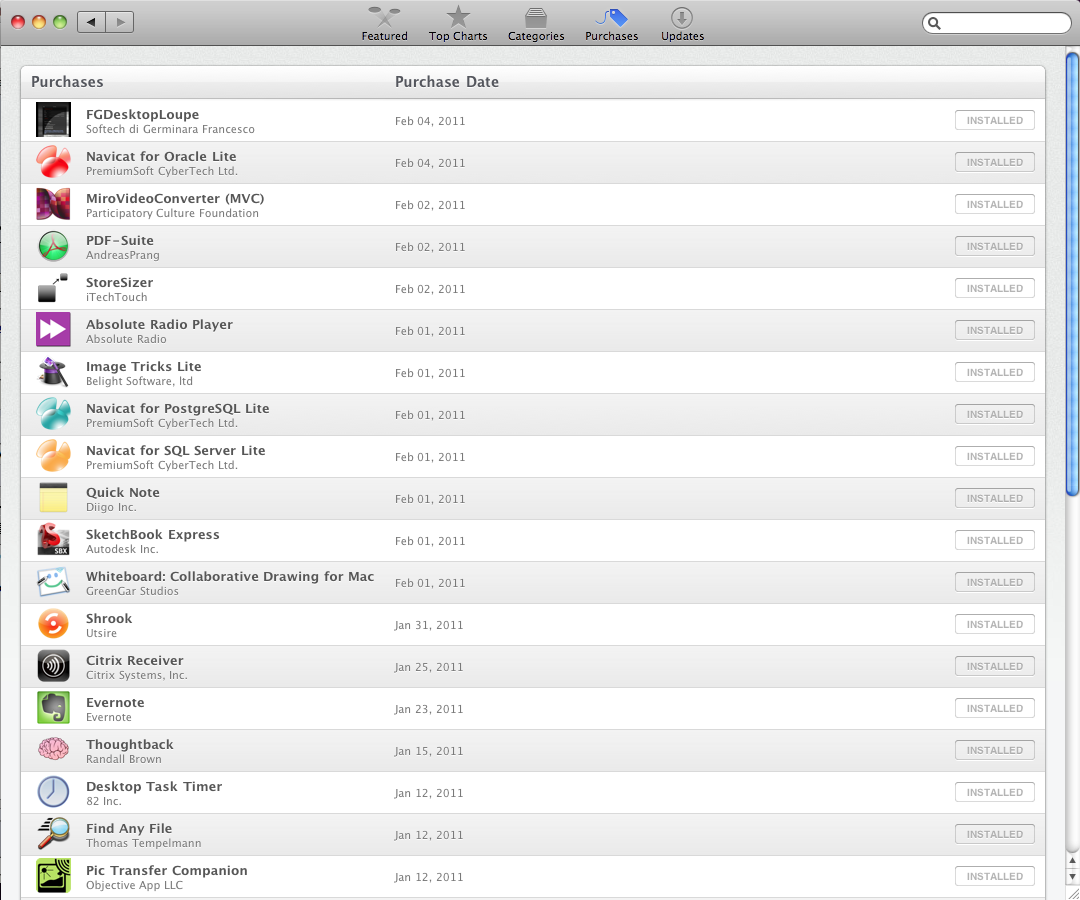
Task: Go forward with the right arrow button
Action: click(x=120, y=22)
